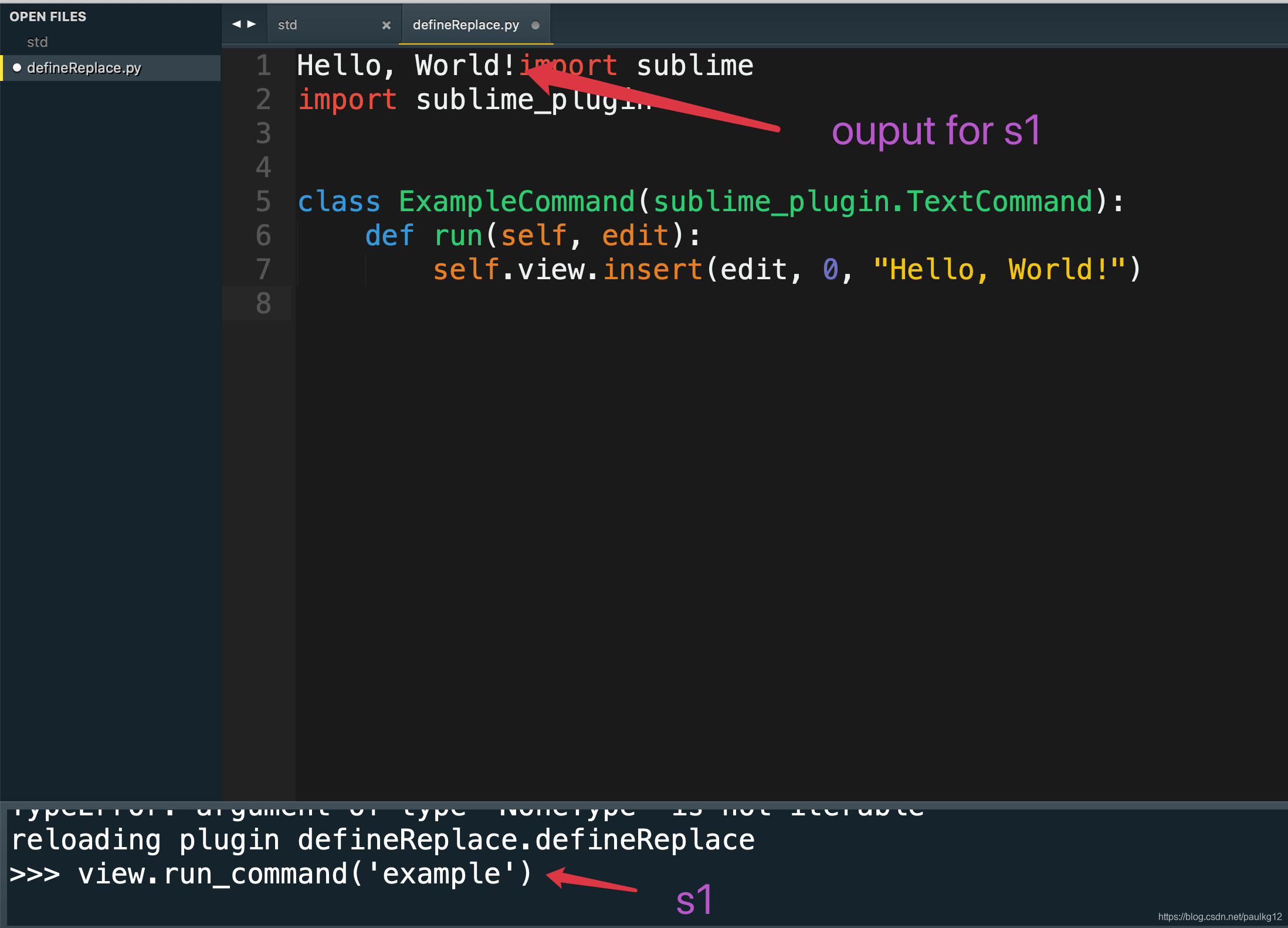Viewport: 1288px width, 928px height.
Task: Click line number 1 in gutter
Action: coord(263,65)
